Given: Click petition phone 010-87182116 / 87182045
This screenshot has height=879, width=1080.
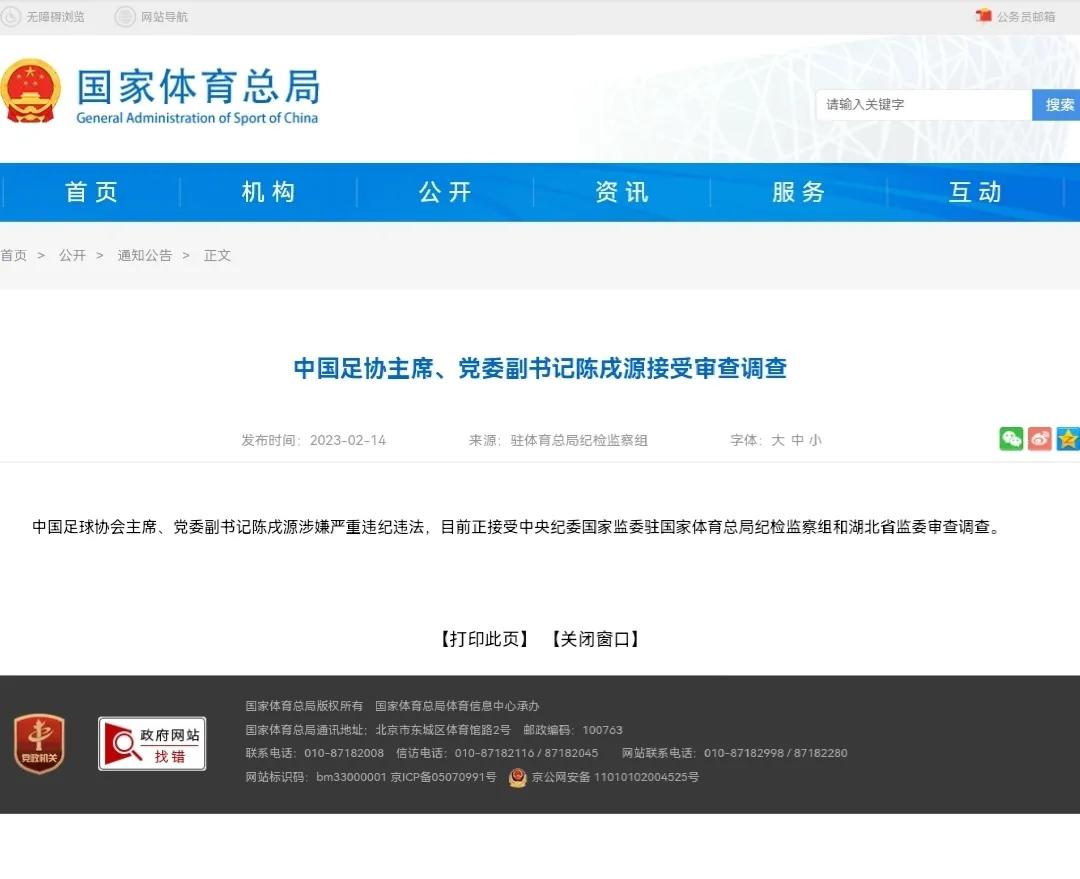Looking at the screenshot, I should point(526,753).
